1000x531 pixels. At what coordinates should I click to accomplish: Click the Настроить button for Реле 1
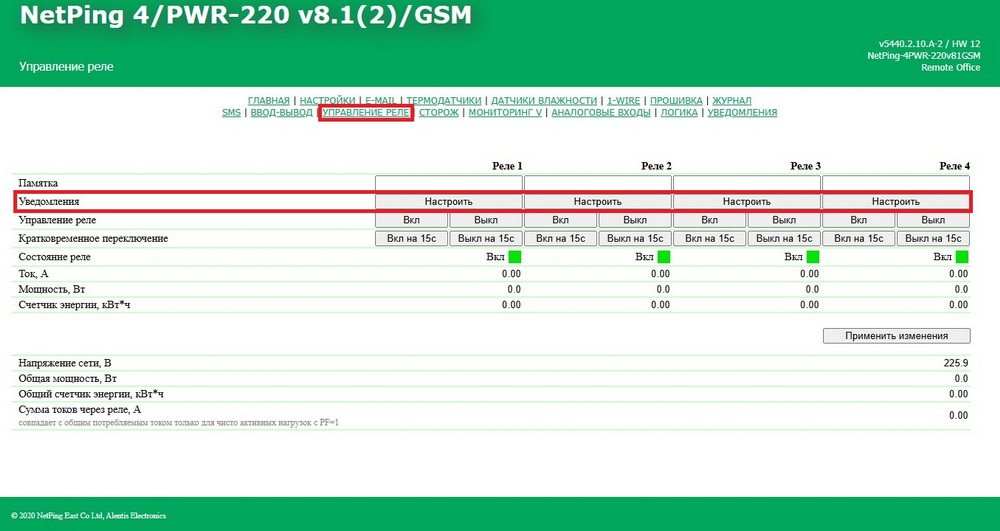pyautogui.click(x=448, y=201)
